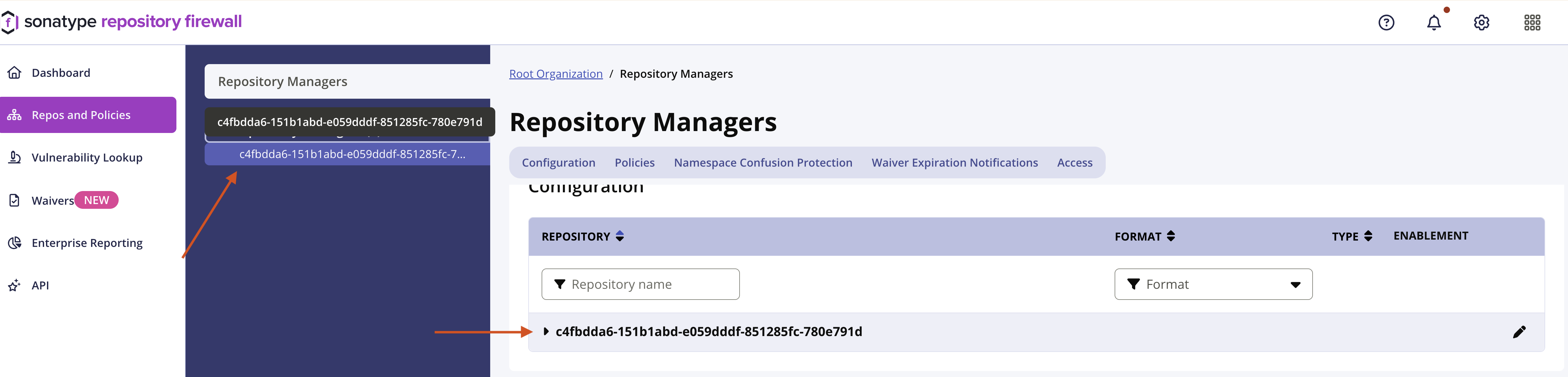Click the Enterprise Reporting chart icon
This screenshot has width=1568, height=377.
tap(15, 243)
